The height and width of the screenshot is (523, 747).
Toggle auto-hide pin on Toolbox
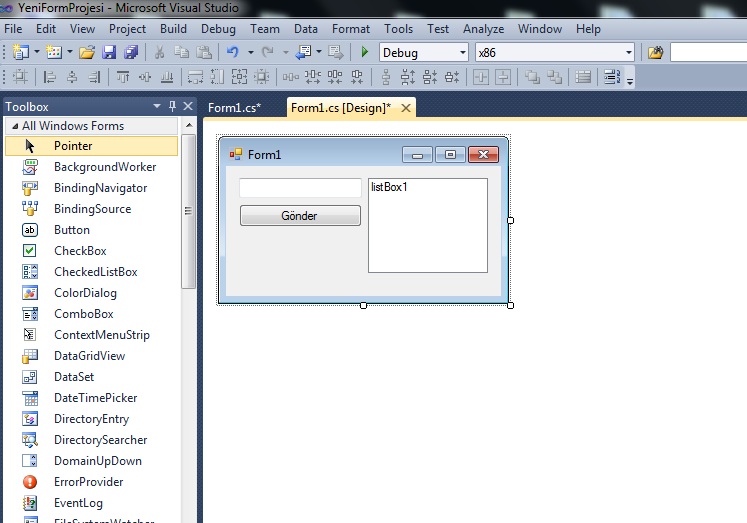pyautogui.click(x=172, y=106)
